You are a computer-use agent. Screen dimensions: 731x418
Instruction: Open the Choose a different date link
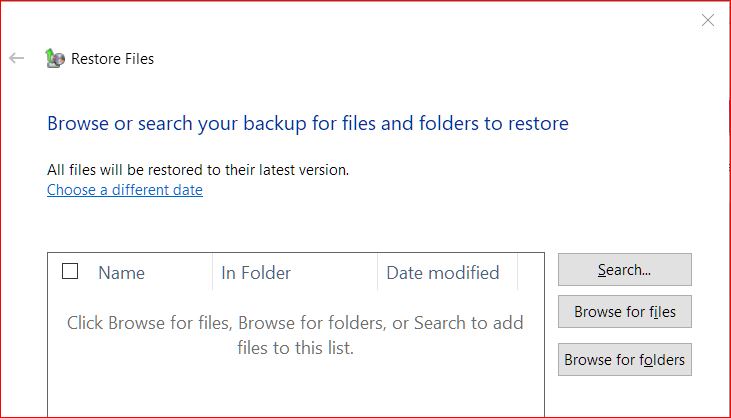pos(125,190)
